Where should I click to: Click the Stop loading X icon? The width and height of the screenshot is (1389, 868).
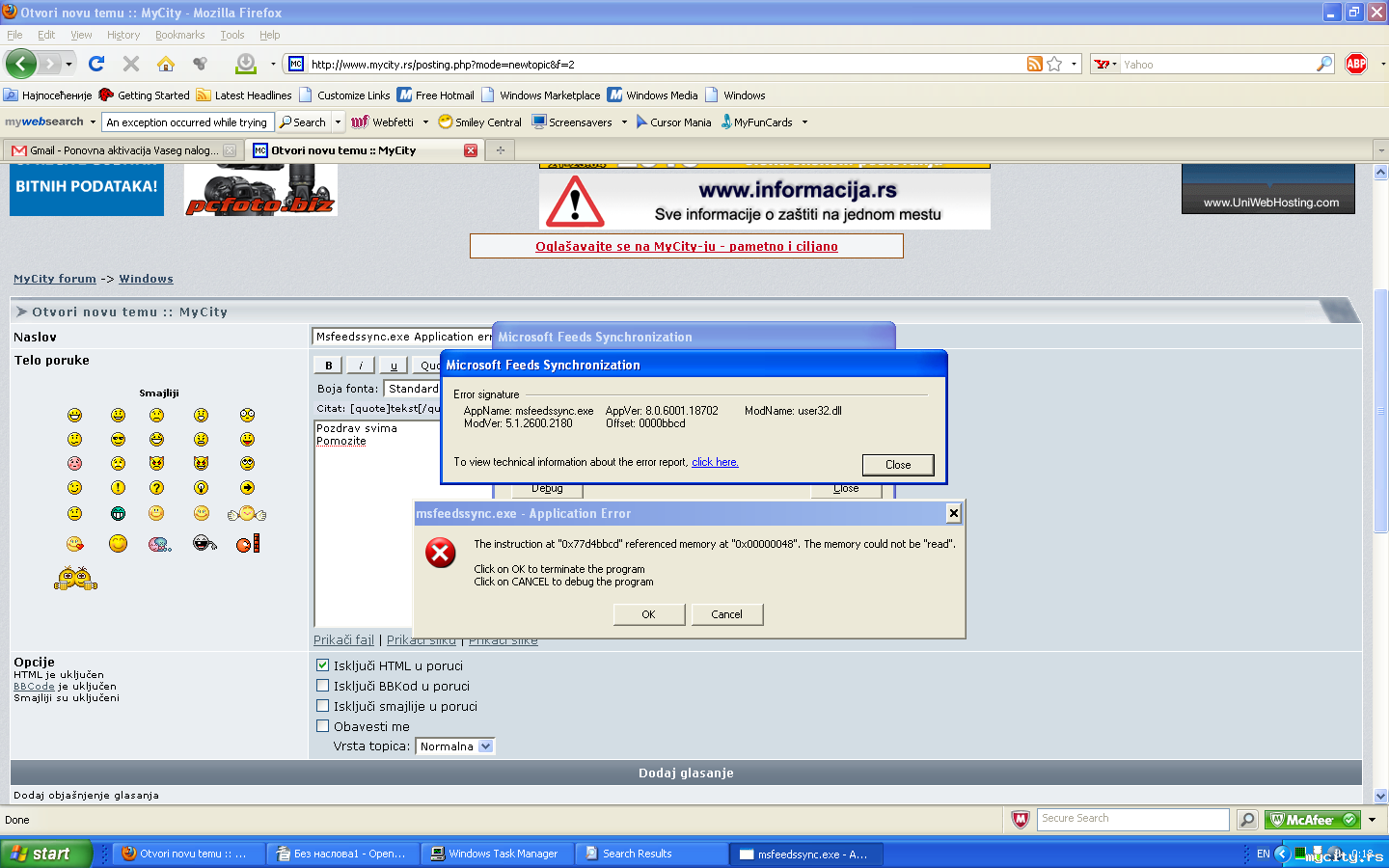[x=131, y=64]
